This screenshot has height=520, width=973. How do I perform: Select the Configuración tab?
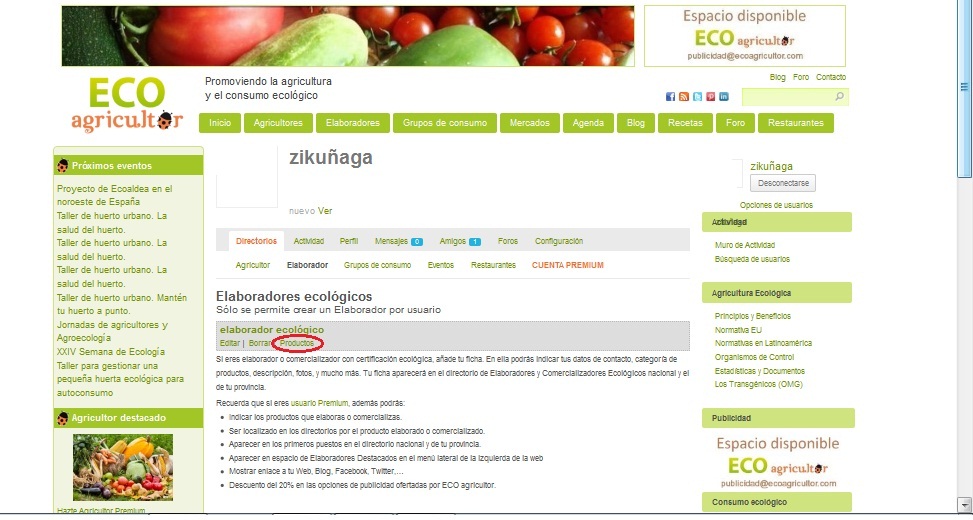558,241
